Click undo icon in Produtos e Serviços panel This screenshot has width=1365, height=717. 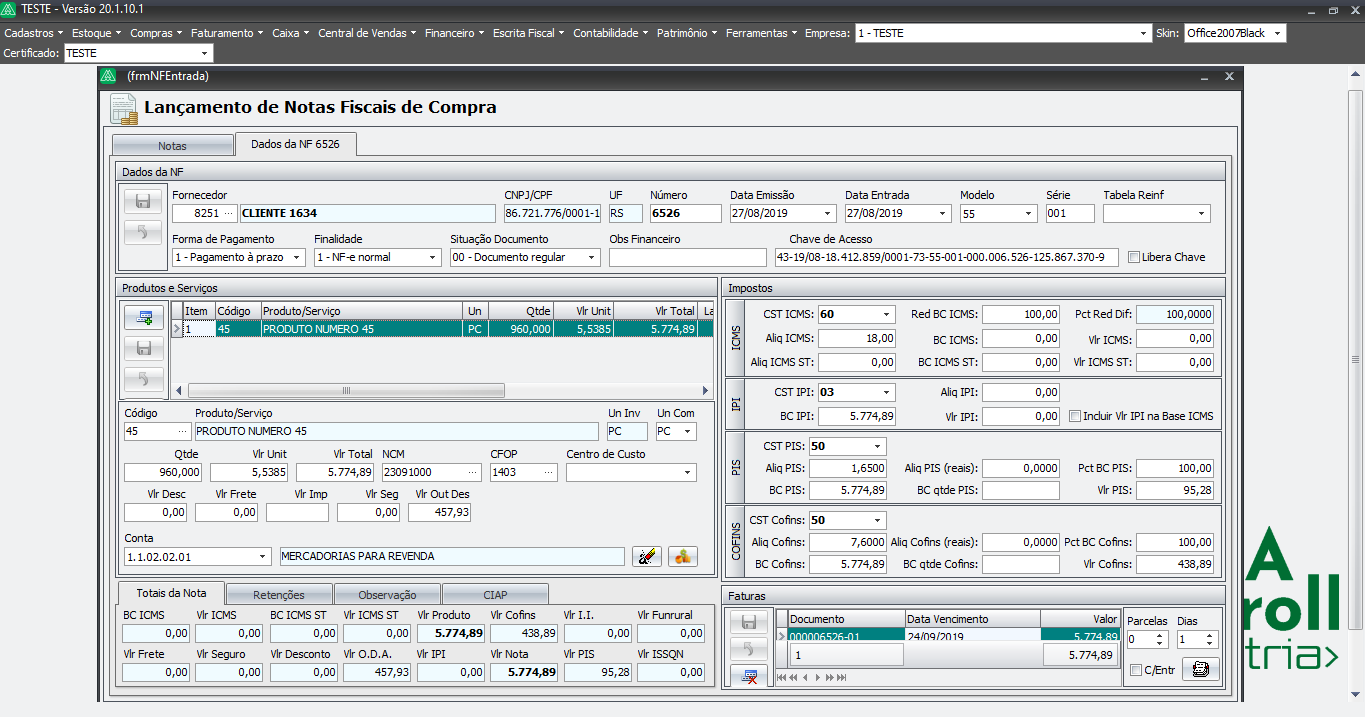coord(144,379)
